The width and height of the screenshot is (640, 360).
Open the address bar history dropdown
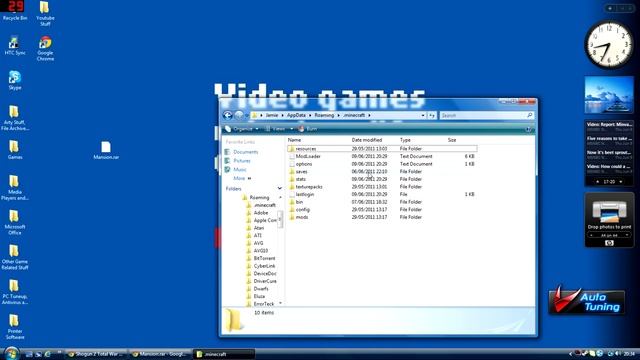[423, 116]
